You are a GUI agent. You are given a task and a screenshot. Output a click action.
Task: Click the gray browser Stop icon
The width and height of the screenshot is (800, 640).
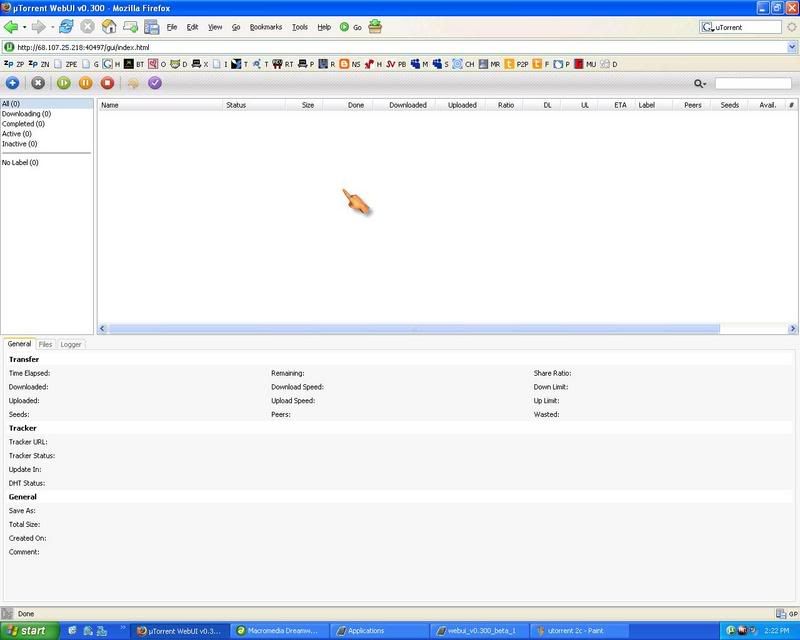point(88,27)
